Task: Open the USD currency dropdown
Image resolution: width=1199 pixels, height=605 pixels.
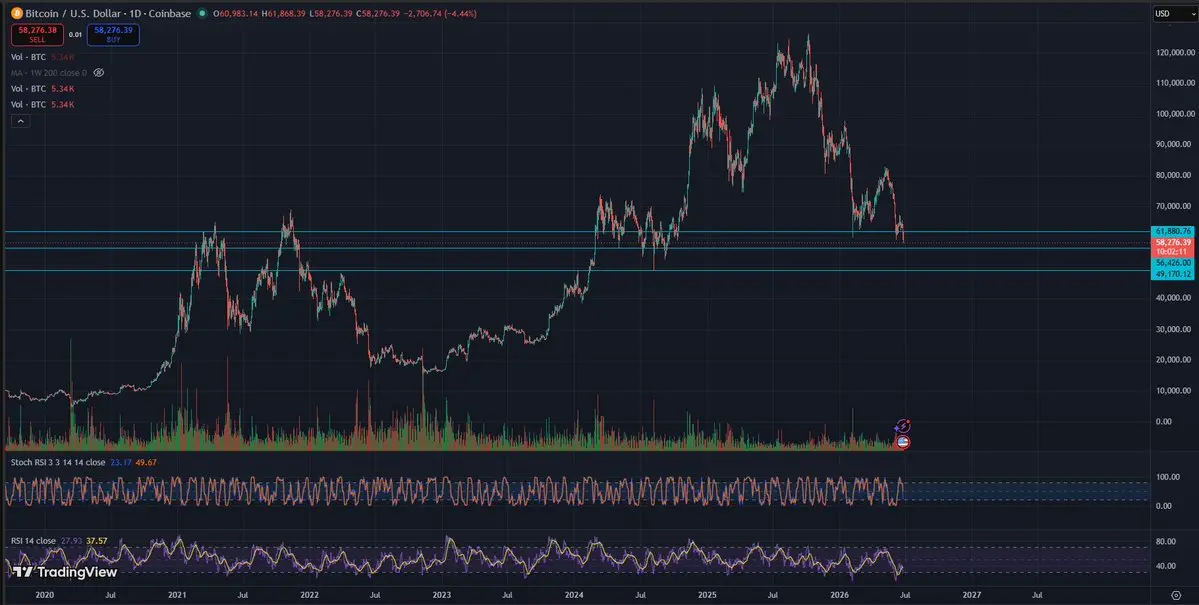Action: pyautogui.click(x=1175, y=14)
